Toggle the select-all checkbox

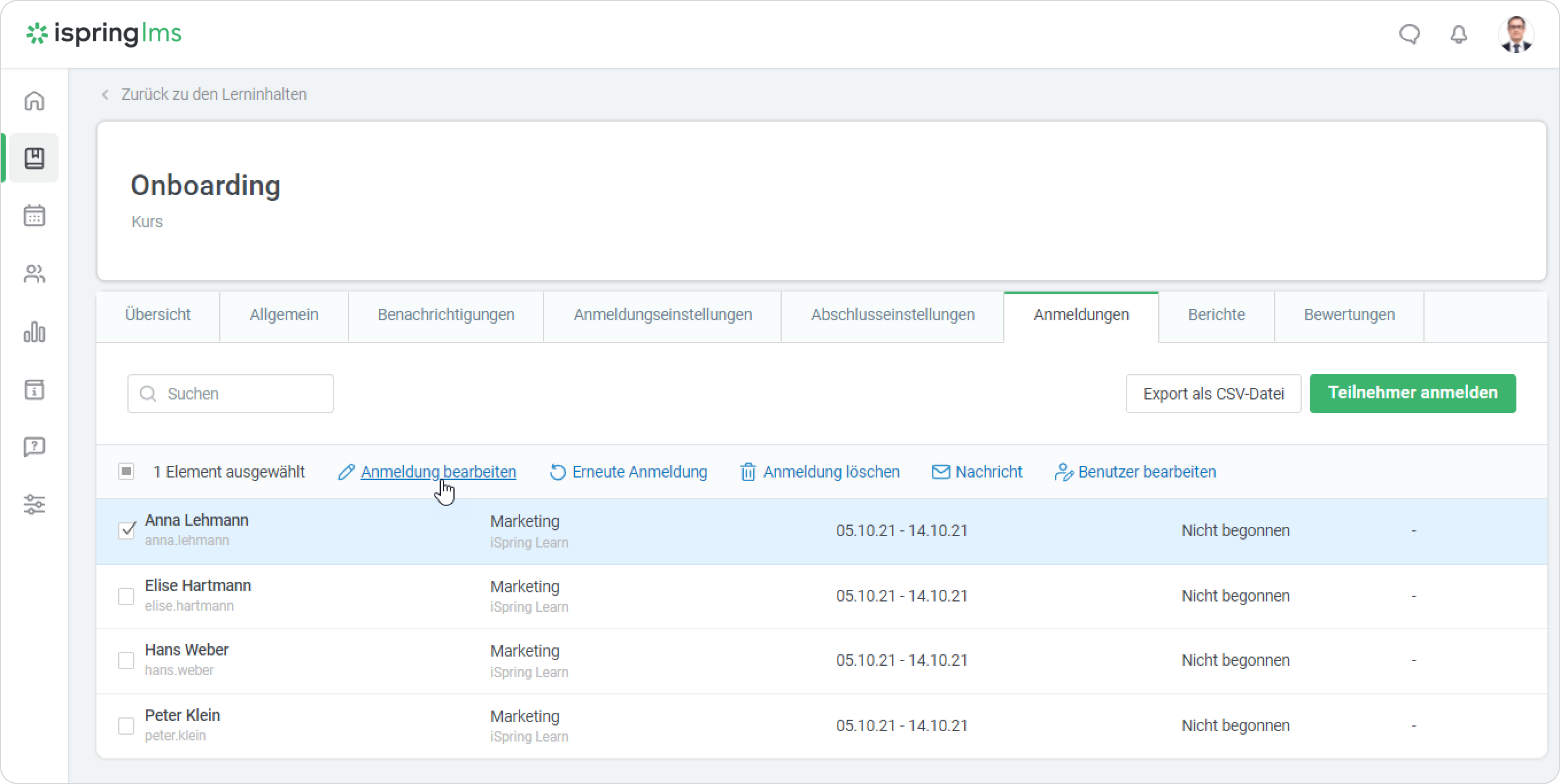click(126, 472)
